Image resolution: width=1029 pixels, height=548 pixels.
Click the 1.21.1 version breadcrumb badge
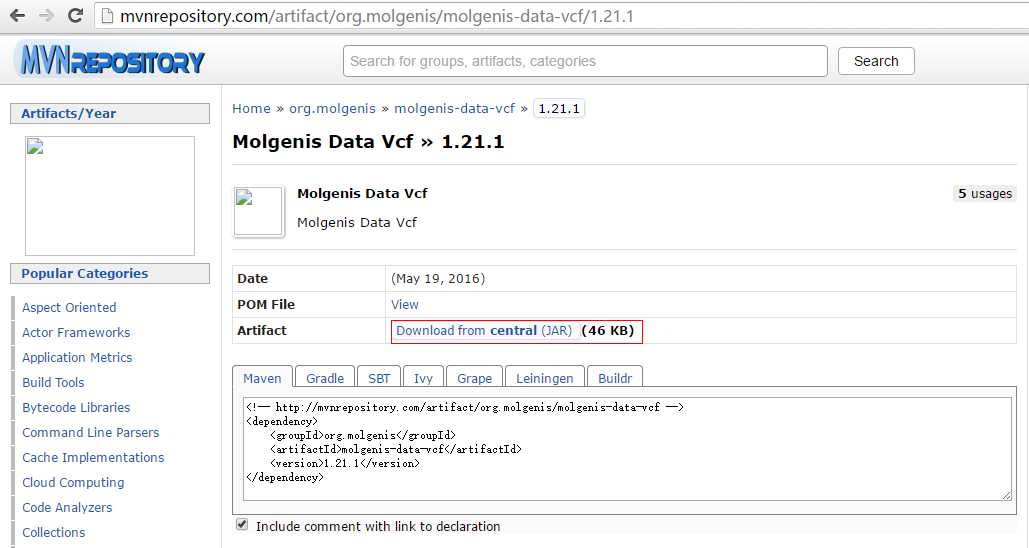[559, 108]
